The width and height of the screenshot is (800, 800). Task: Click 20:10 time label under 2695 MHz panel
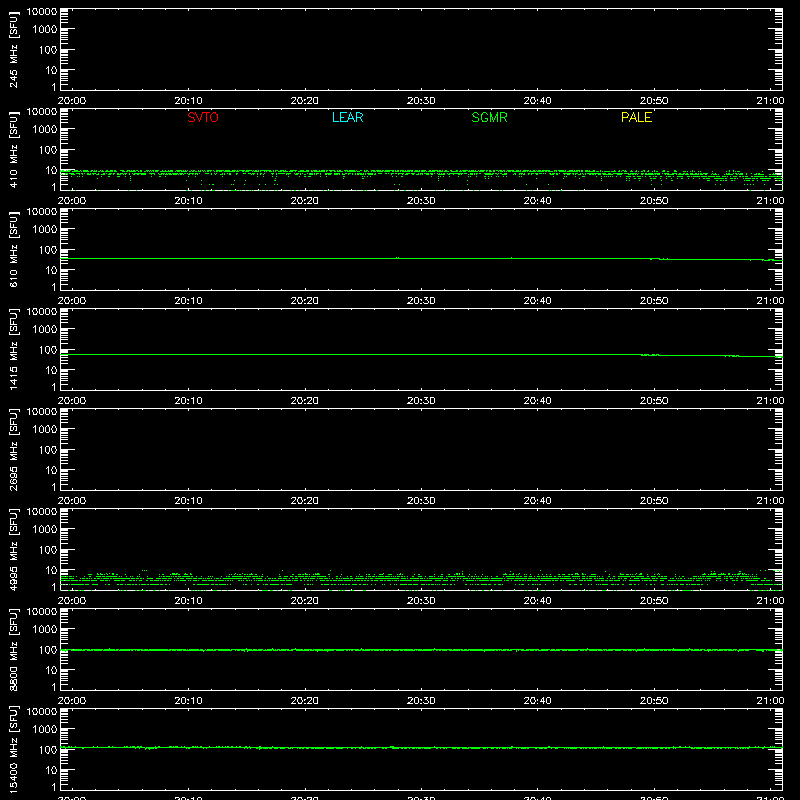pos(188,501)
